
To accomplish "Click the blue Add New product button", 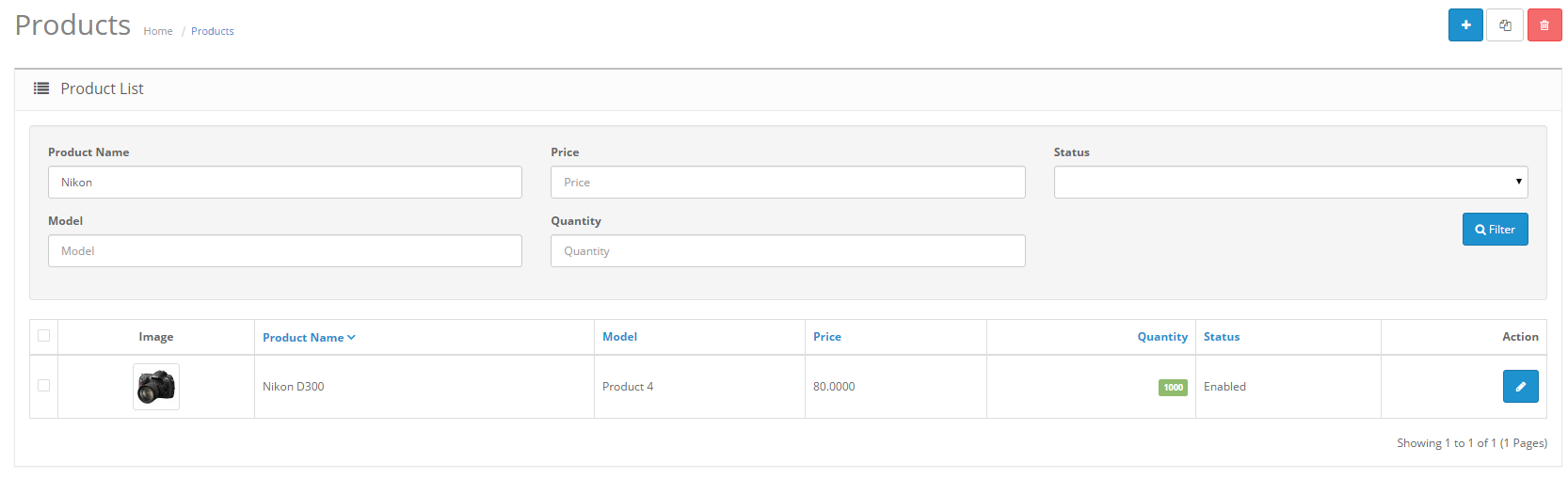I will click(1465, 25).
